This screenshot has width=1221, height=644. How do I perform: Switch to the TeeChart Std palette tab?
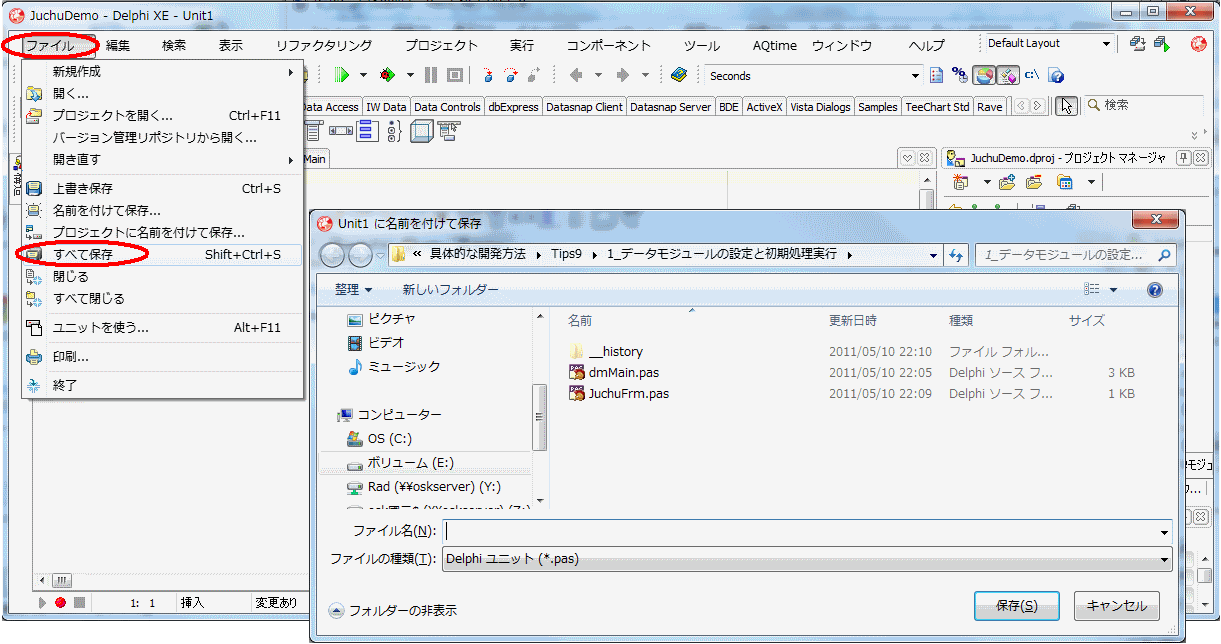(x=937, y=107)
